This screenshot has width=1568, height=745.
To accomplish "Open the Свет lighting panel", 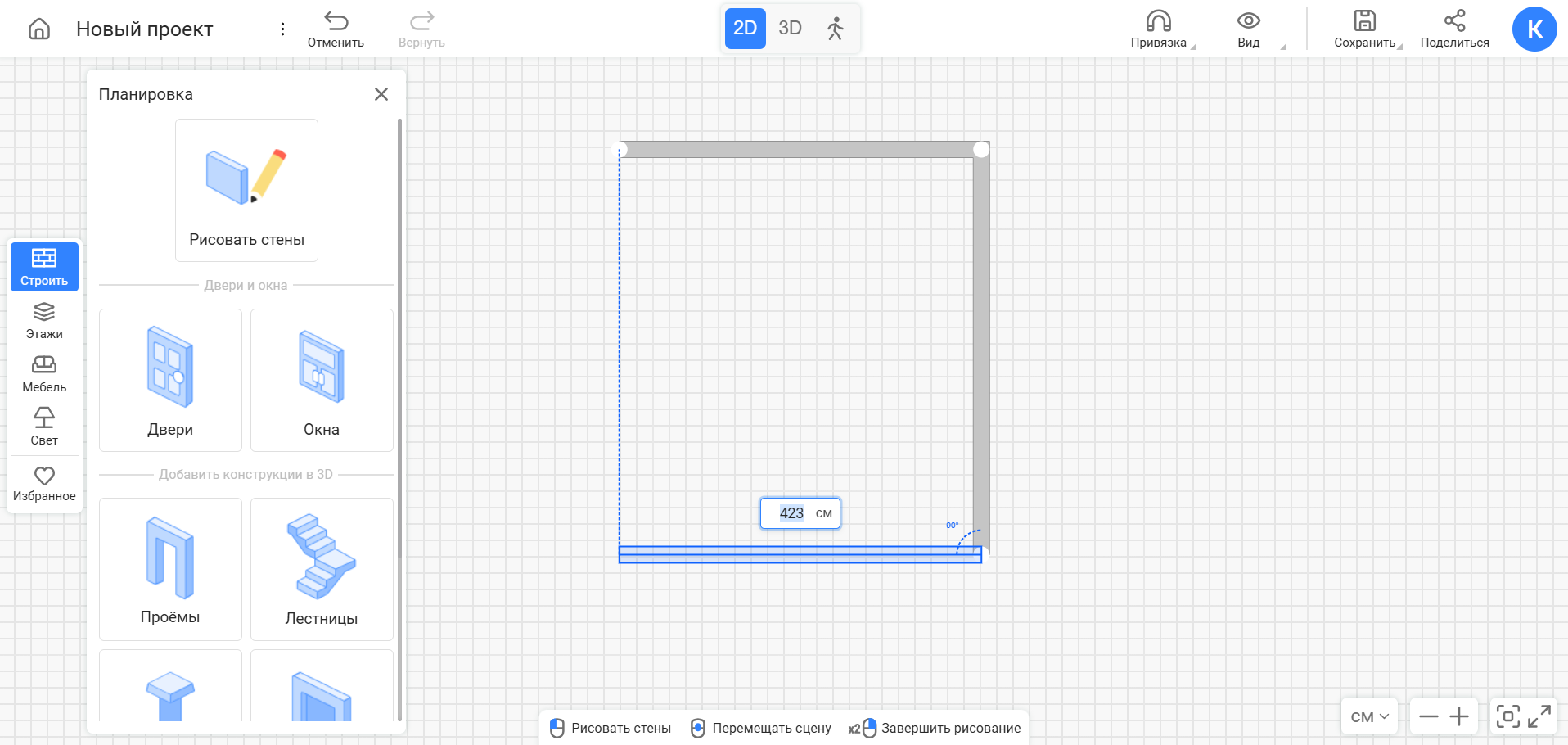I will (44, 427).
